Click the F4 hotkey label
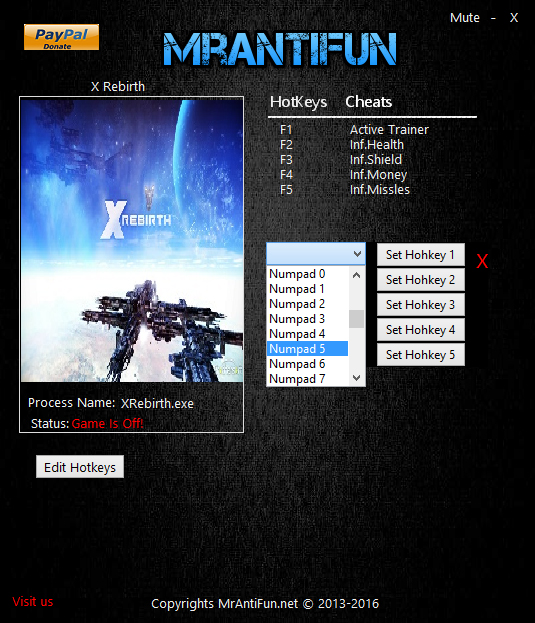 point(286,175)
